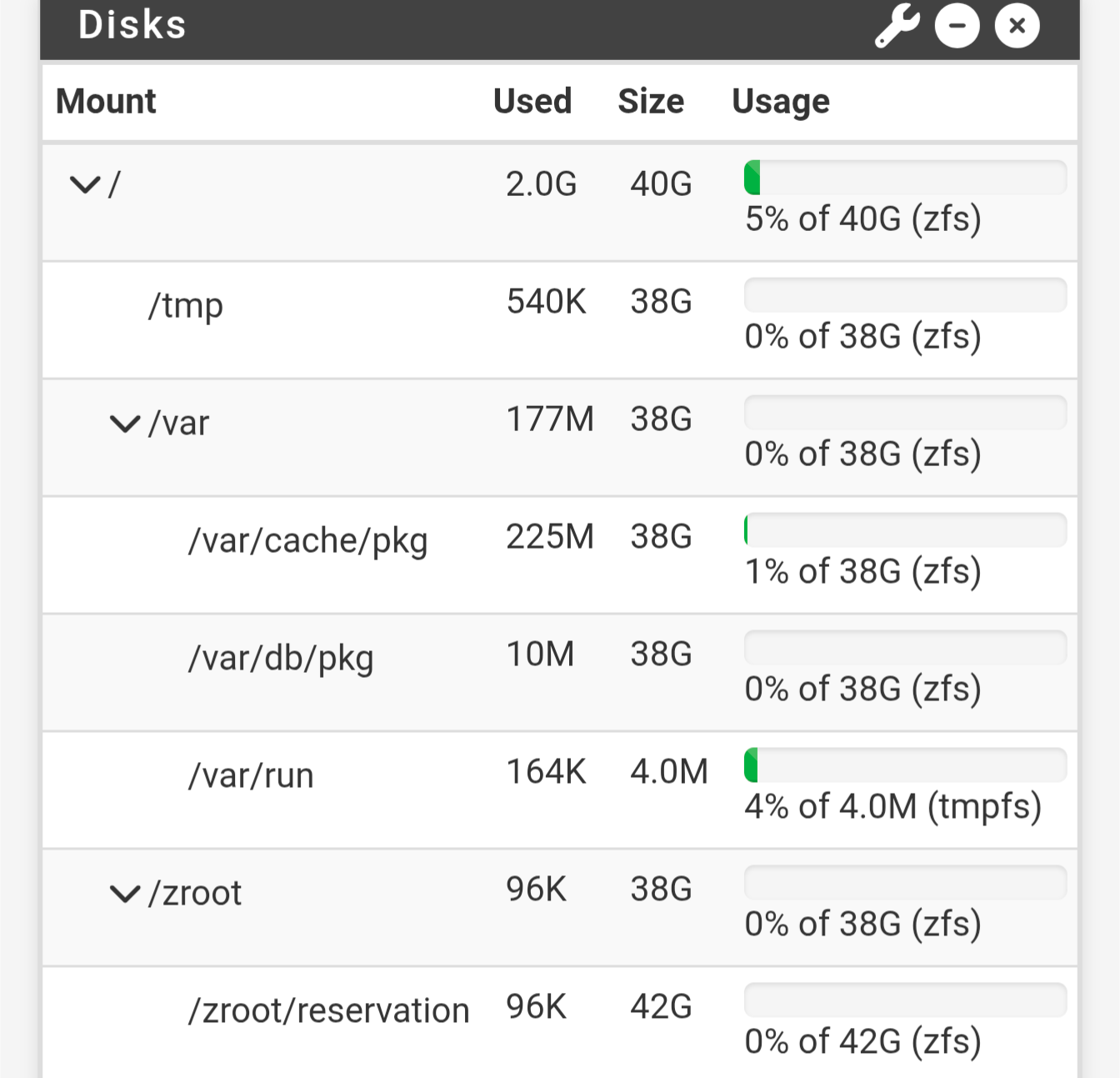Click the 4% of 4.0M (tmpfs) text
Screen dimensions: 1120x1078
tap(893, 807)
